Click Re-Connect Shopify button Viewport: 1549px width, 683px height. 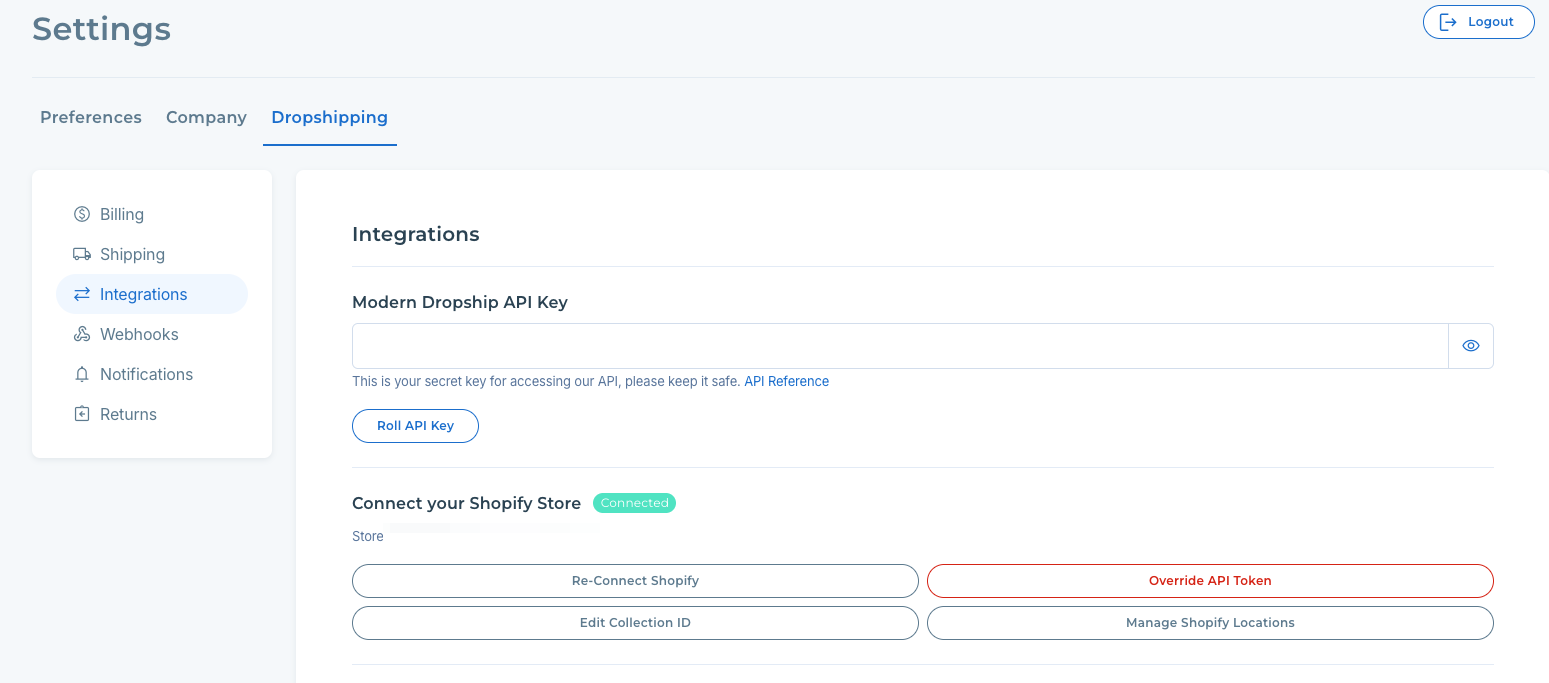635,580
